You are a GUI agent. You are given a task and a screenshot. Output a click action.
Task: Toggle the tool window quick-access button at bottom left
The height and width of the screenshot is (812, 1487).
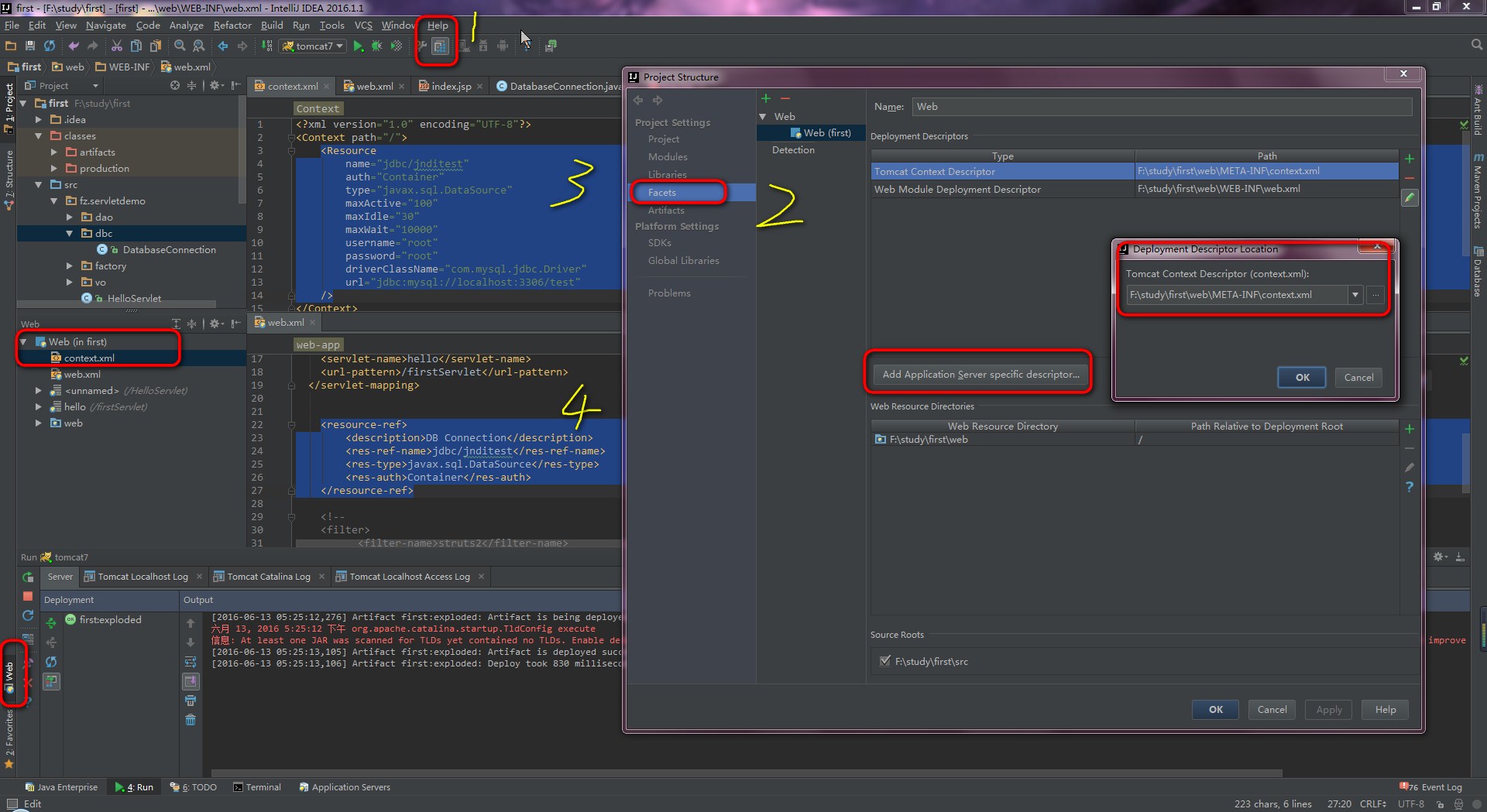tap(12, 803)
